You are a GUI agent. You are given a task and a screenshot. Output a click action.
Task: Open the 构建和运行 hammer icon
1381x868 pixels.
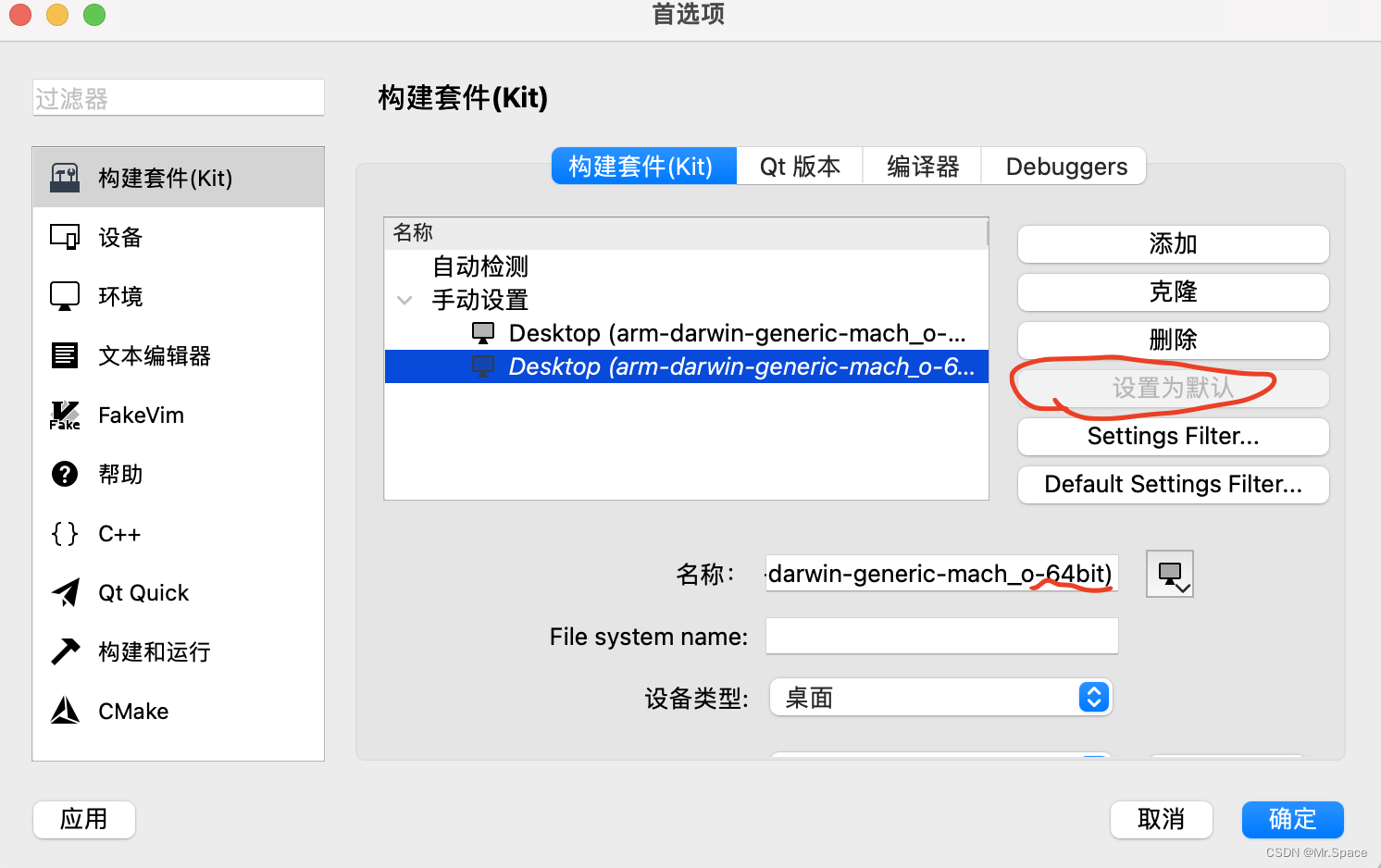tap(65, 651)
